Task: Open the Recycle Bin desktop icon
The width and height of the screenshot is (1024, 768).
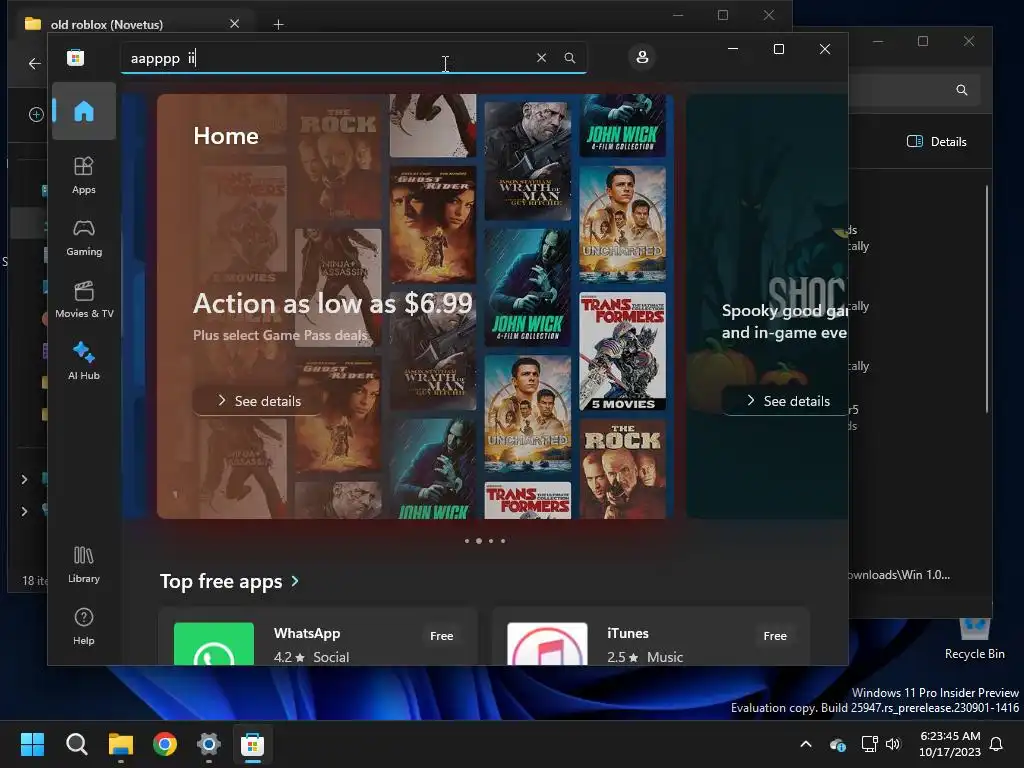Action: pyautogui.click(x=974, y=640)
